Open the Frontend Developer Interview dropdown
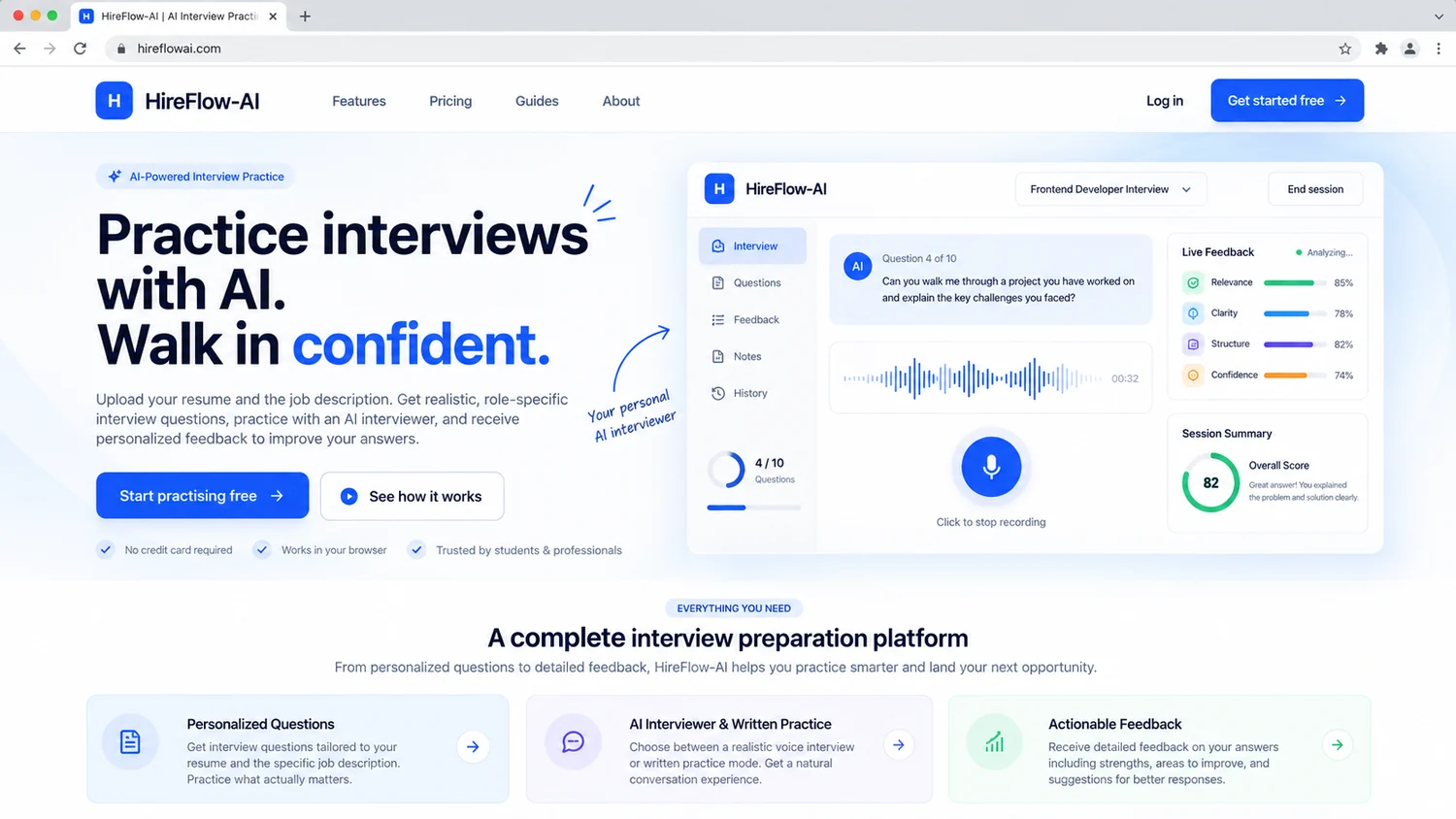Viewport: 1456px width, 819px height. point(1110,189)
